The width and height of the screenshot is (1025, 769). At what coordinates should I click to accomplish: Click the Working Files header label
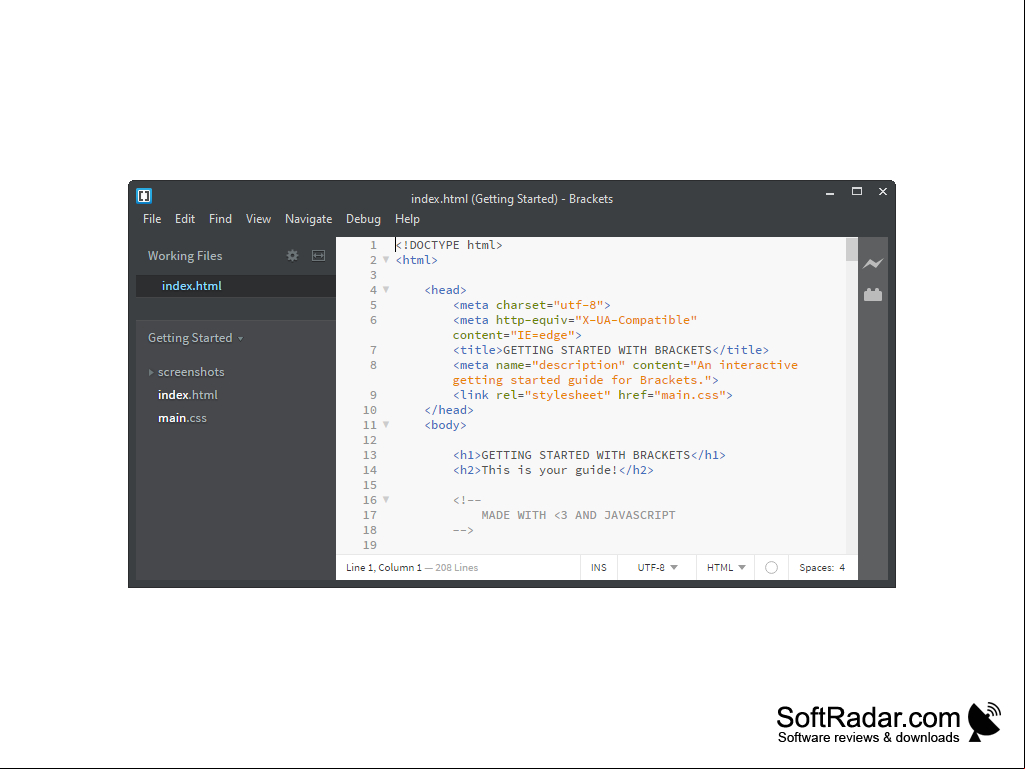pyautogui.click(x=185, y=256)
